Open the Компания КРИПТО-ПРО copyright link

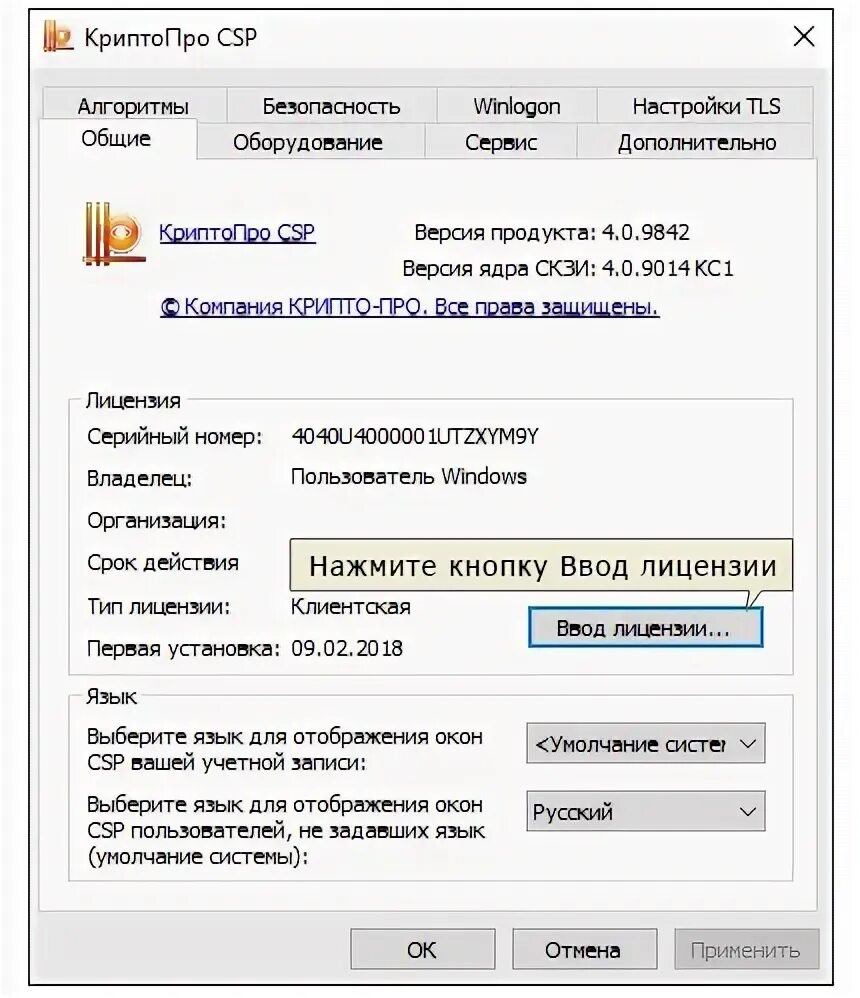409,307
